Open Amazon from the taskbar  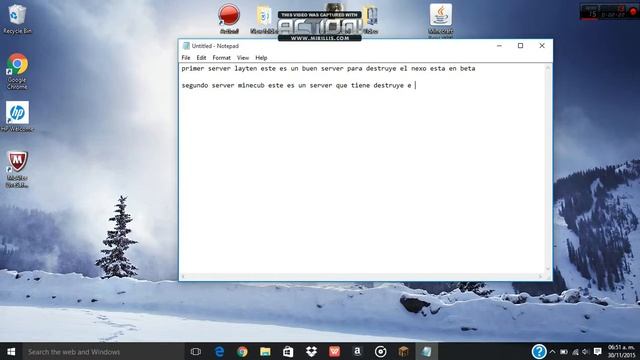pyautogui.click(x=358, y=351)
